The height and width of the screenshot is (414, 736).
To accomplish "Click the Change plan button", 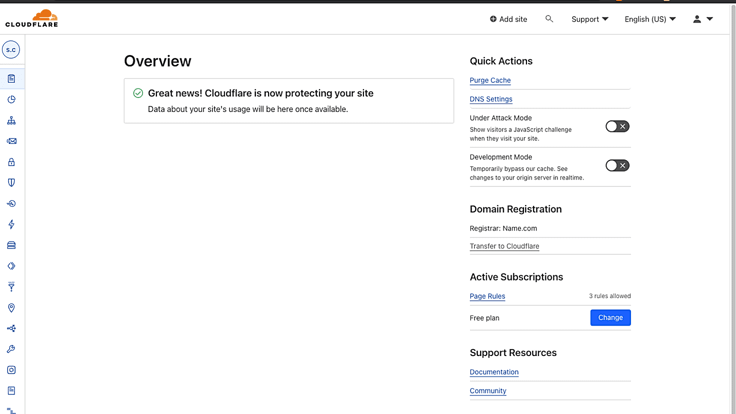I will [610, 318].
